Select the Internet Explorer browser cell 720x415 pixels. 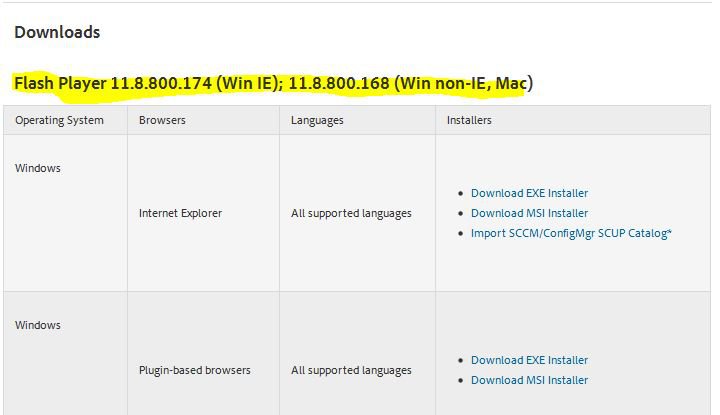pyautogui.click(x=180, y=213)
